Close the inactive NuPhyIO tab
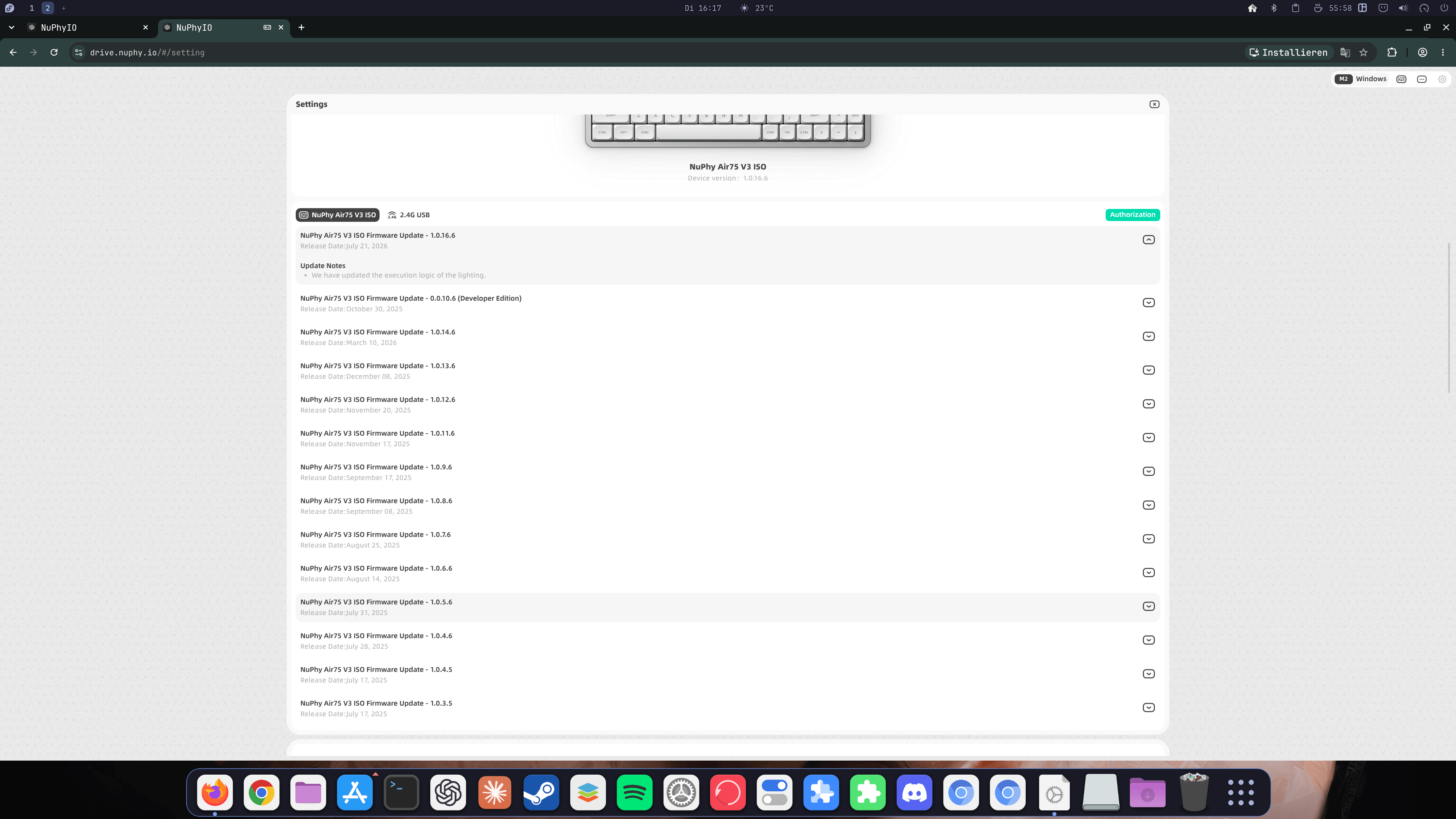Image resolution: width=1456 pixels, height=819 pixels. point(145,28)
